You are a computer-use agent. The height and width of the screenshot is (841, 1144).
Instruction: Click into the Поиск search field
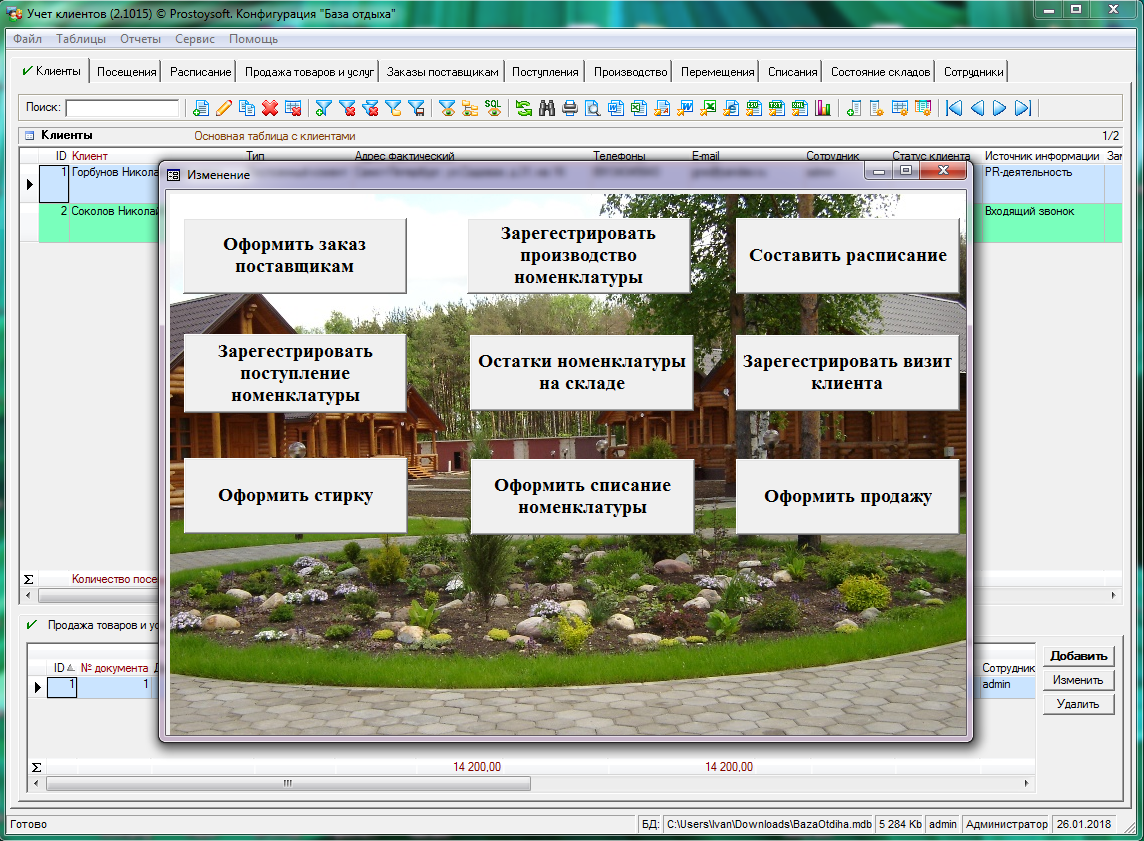[122, 108]
